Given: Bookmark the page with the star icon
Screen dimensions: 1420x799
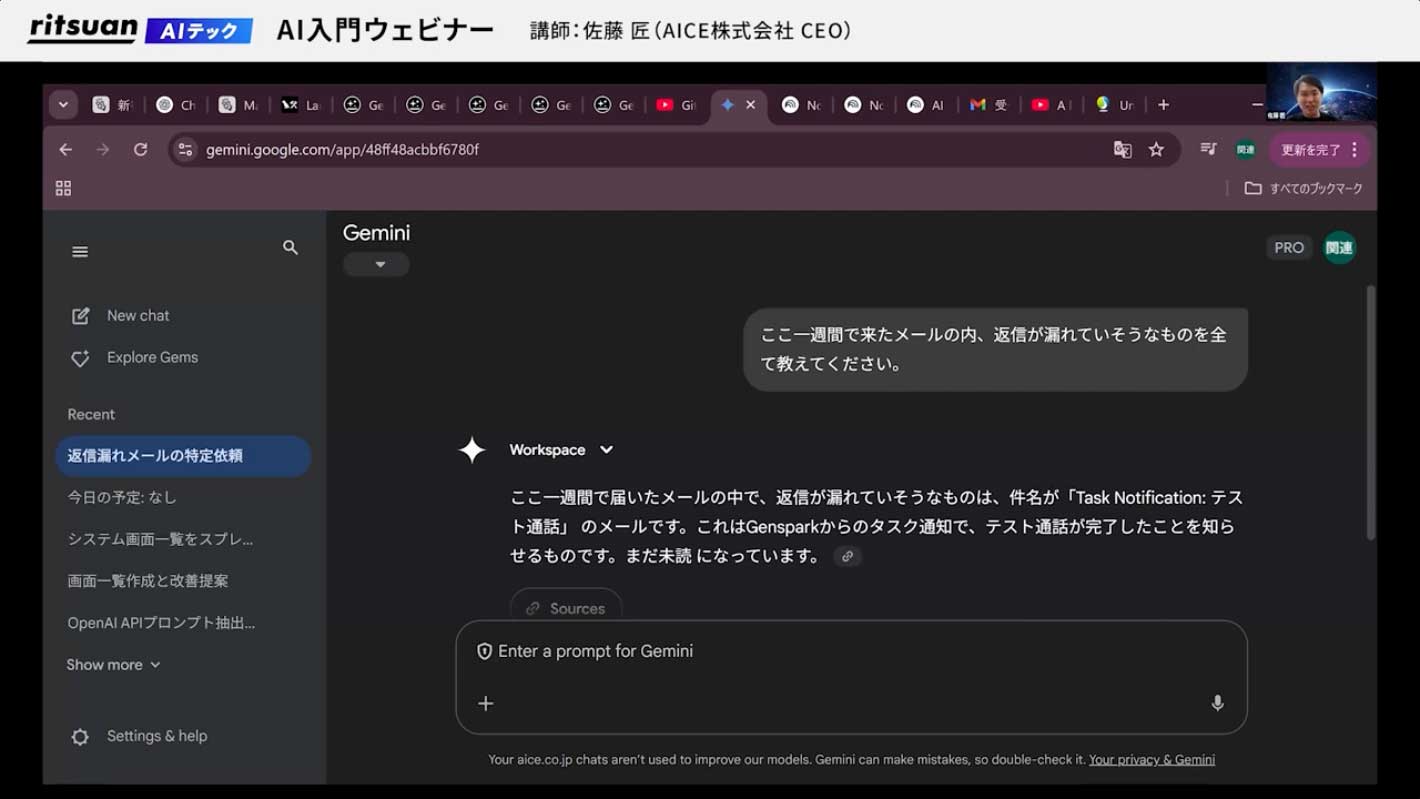Looking at the screenshot, I should 1156,149.
